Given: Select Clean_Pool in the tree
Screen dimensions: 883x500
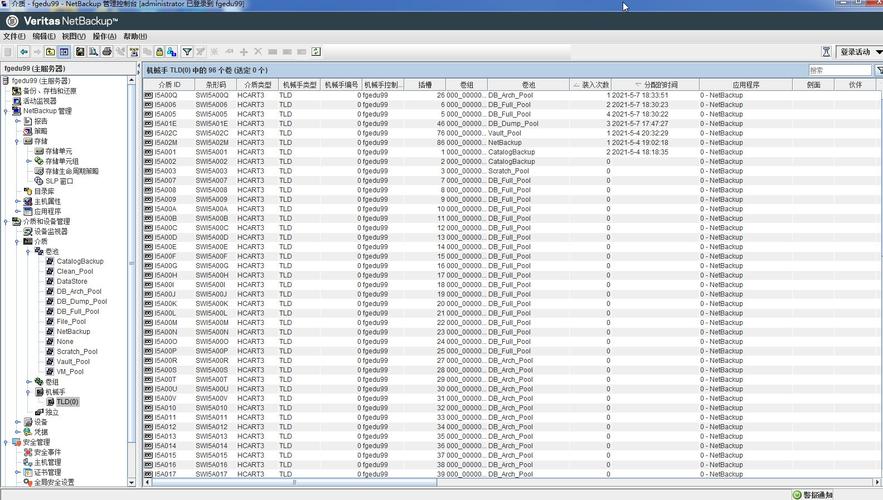Looking at the screenshot, I should coord(75,271).
